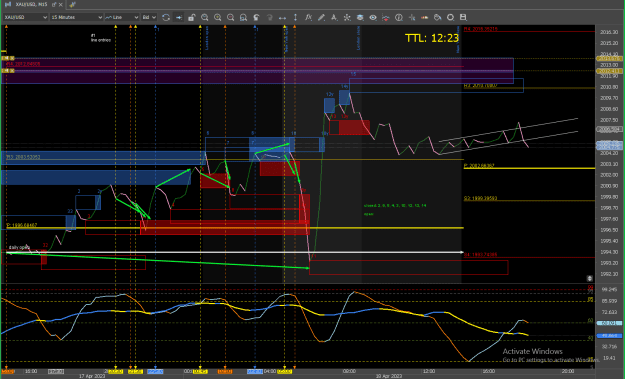
Task: Open the fx indicators menu
Action: tap(308, 17)
